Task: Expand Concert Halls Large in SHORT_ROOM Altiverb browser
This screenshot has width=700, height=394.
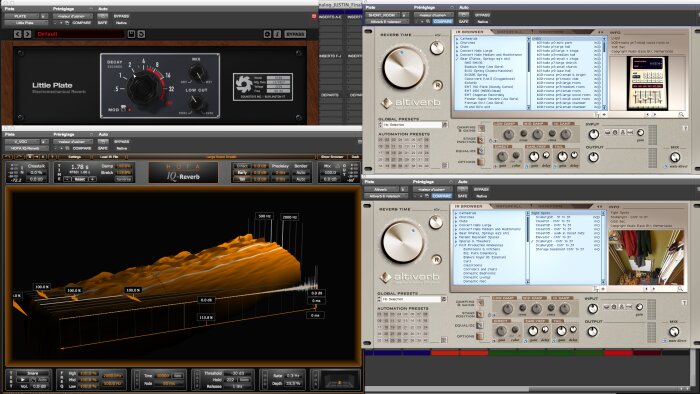Action: point(457,51)
